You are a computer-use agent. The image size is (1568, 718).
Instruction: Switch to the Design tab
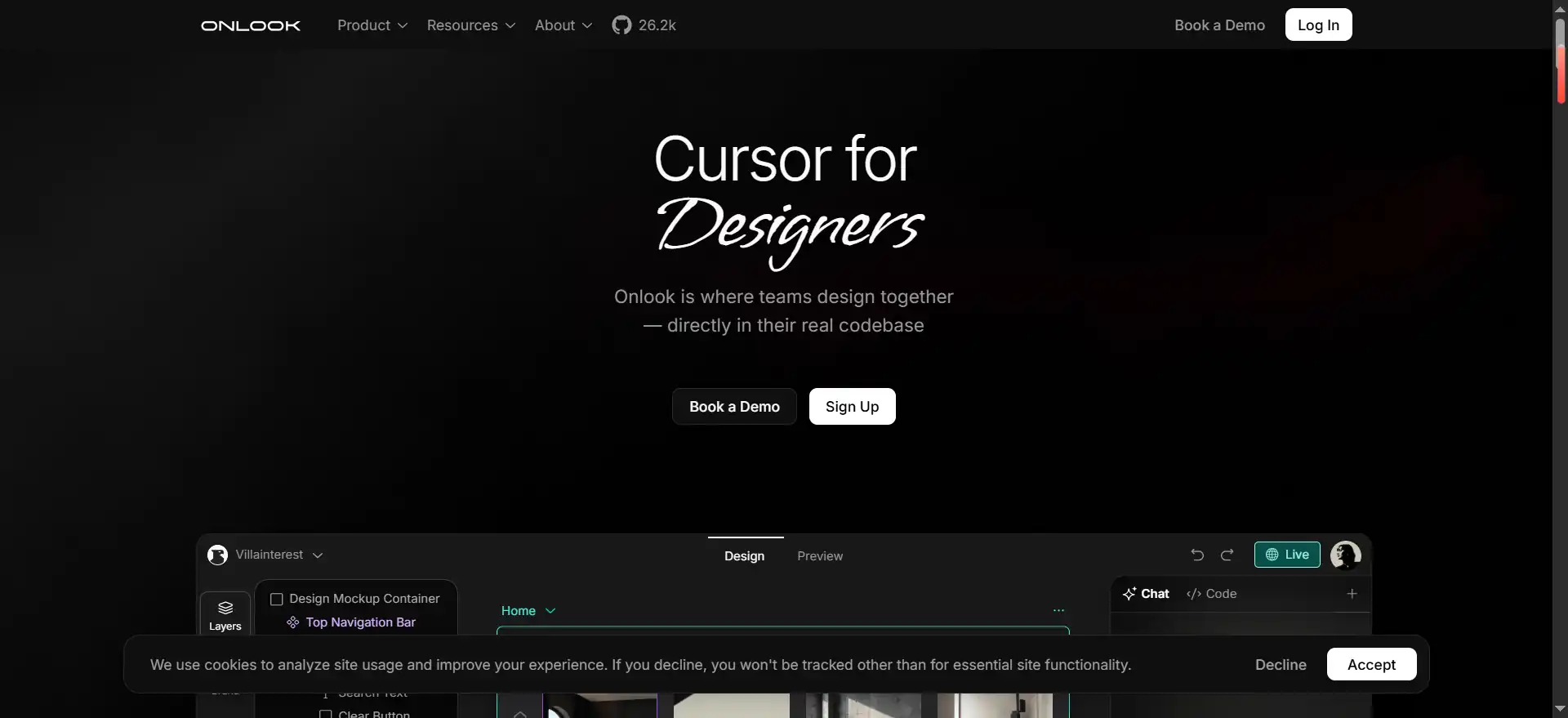(x=745, y=556)
